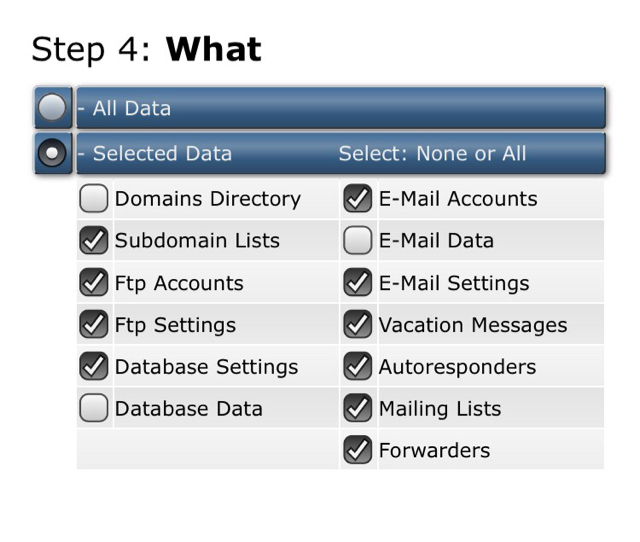This screenshot has height=542, width=640.
Task: Click the Selected Data header label
Action: click(x=162, y=153)
